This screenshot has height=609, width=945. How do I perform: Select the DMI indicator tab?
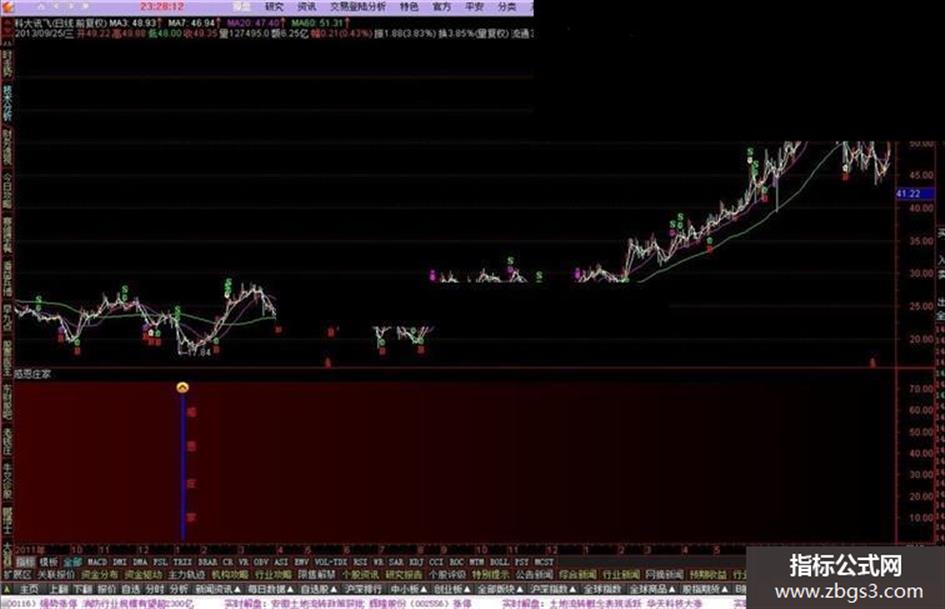click(119, 562)
